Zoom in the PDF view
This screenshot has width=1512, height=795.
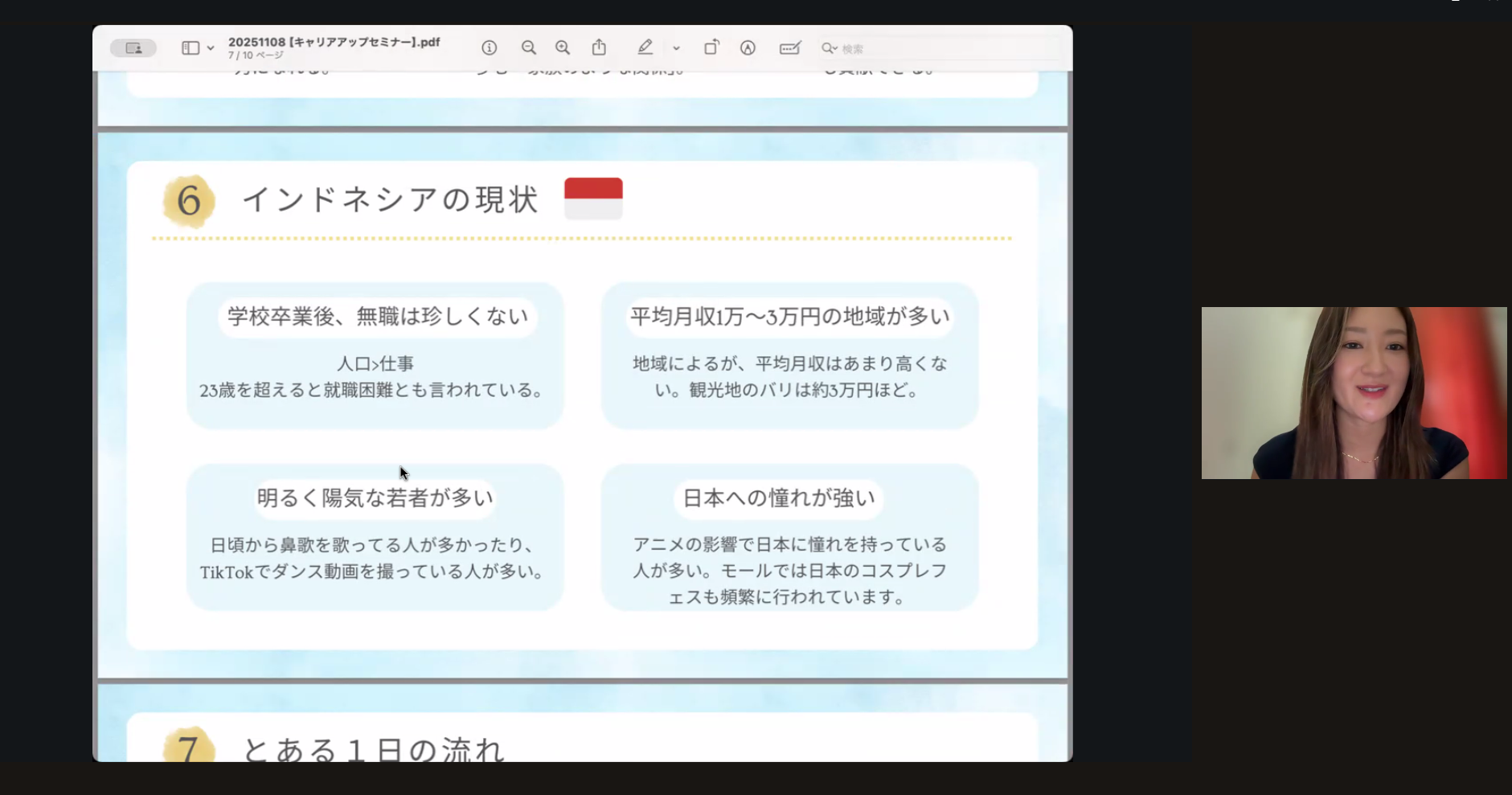563,48
